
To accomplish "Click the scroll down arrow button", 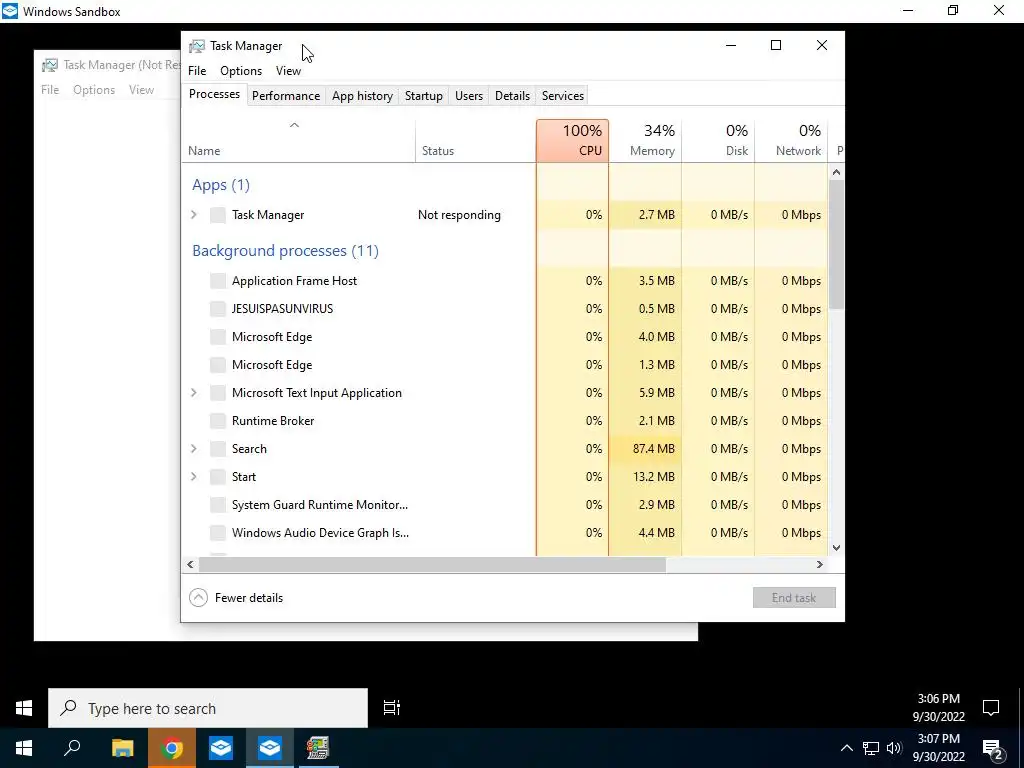I will tap(836, 548).
